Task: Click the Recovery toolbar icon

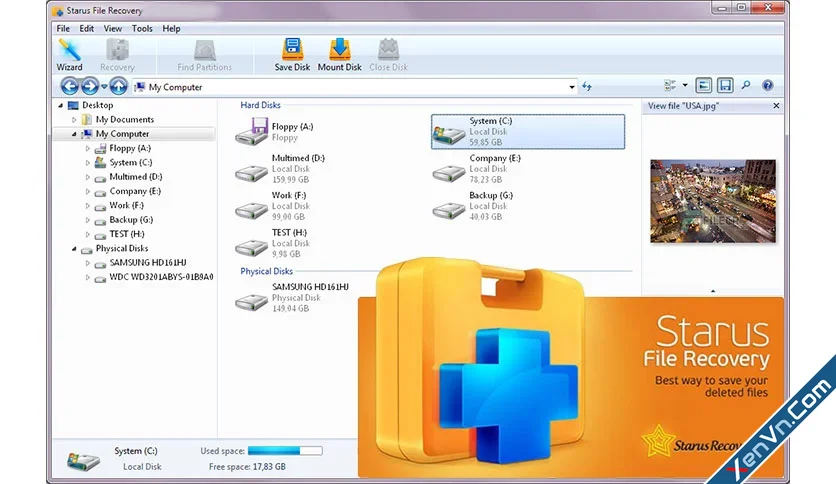Action: pos(117,55)
